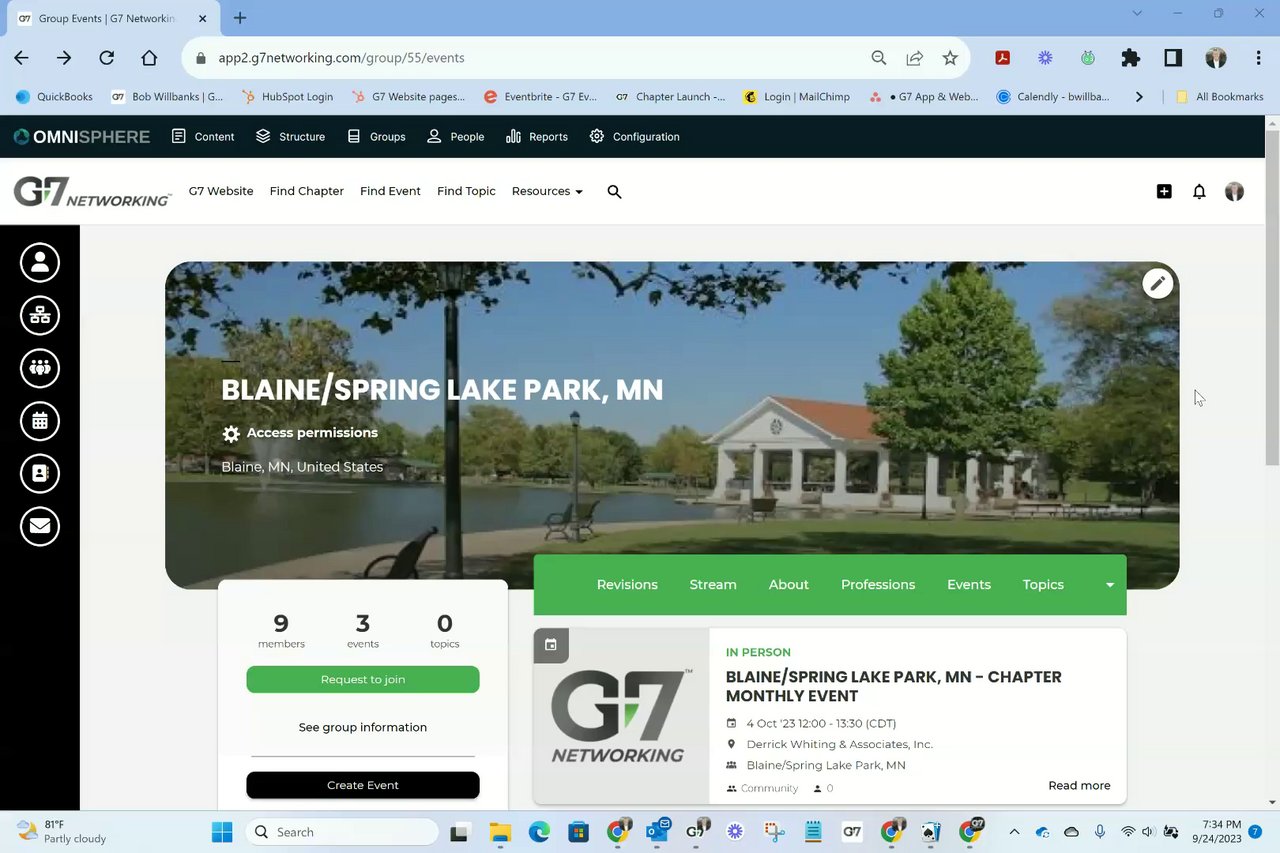
Task: Open the Find Chapter link
Action: tap(307, 191)
